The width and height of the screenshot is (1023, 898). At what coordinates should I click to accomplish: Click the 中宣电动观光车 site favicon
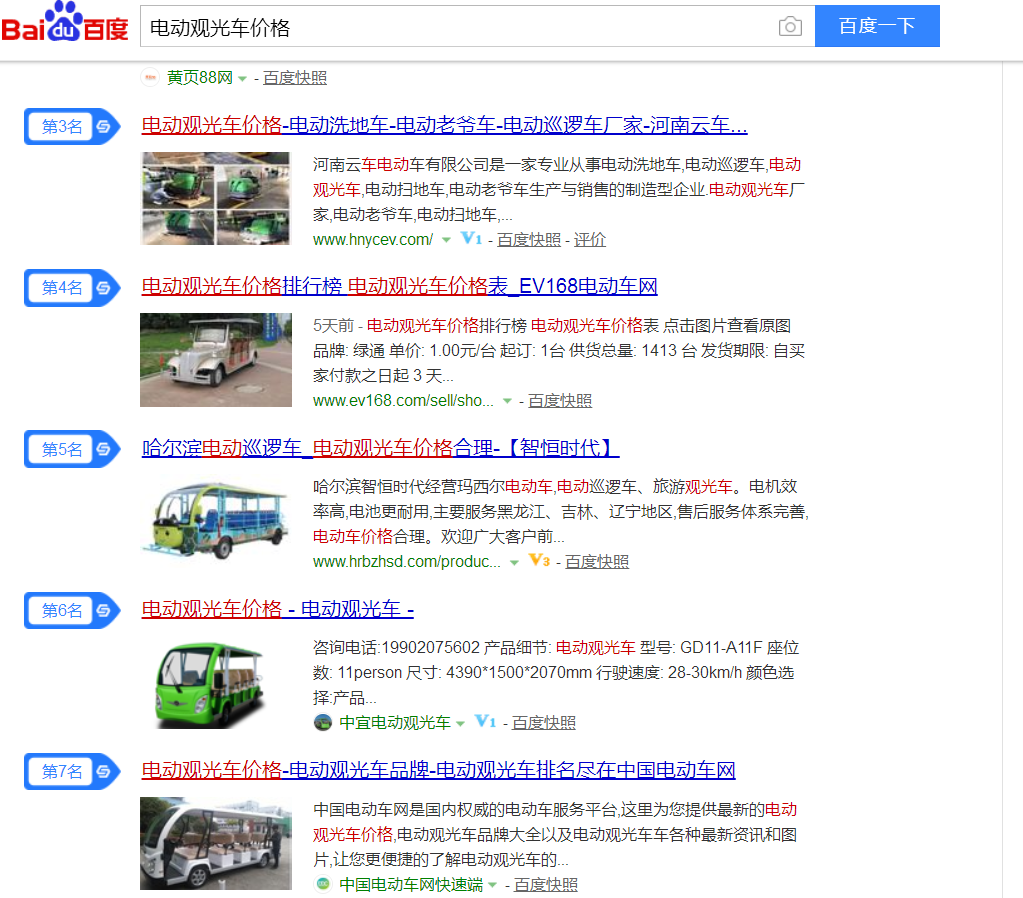click(323, 723)
